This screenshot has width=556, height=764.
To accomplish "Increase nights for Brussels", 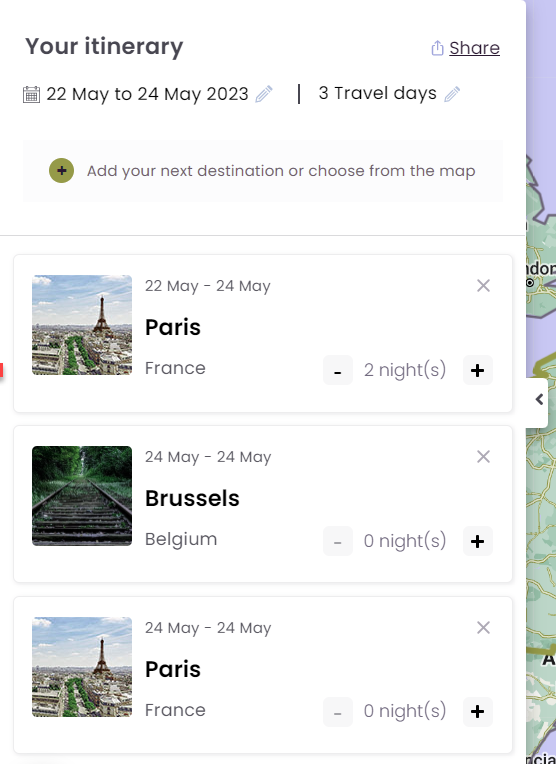I will pos(478,541).
